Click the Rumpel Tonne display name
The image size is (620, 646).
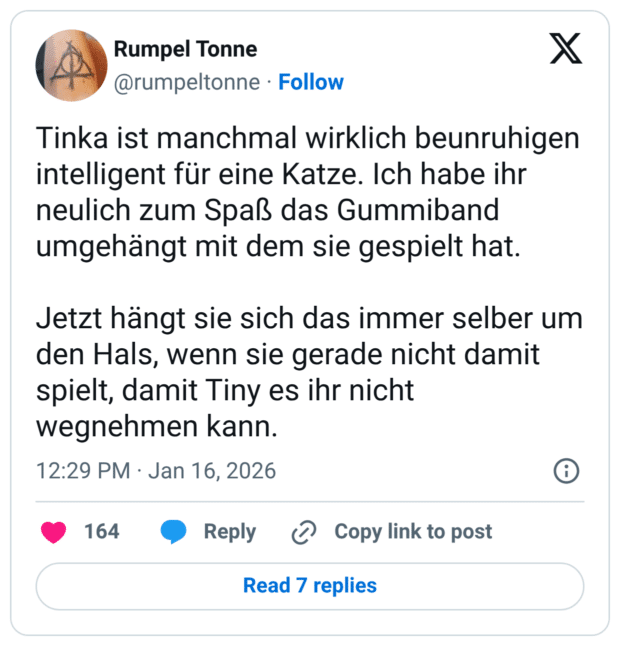coord(185,48)
